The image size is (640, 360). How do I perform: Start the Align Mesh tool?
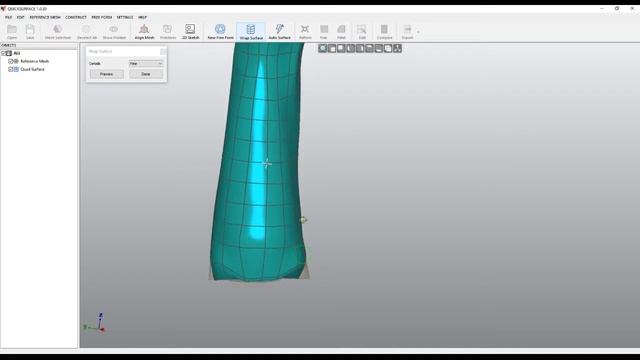point(144,31)
